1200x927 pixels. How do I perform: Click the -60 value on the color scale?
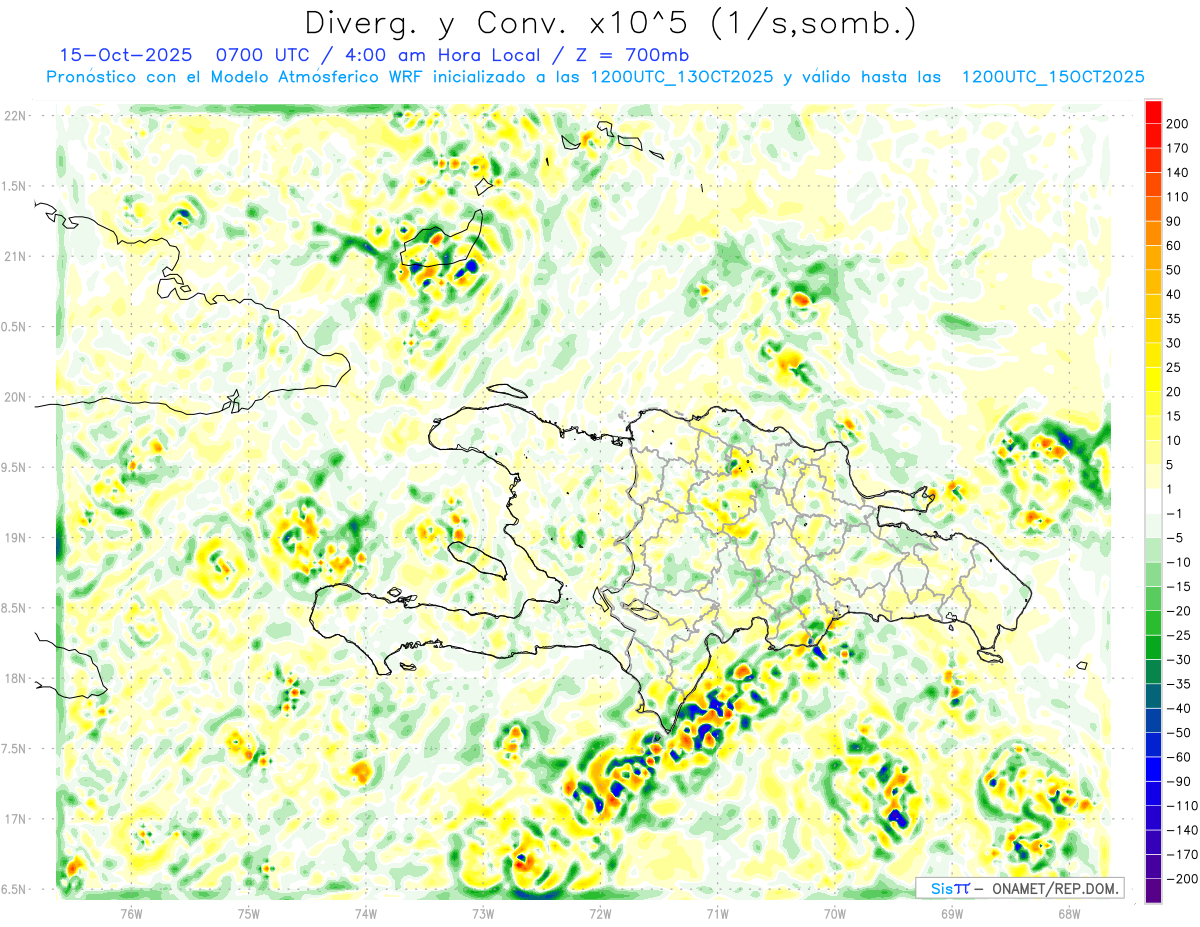(1177, 757)
